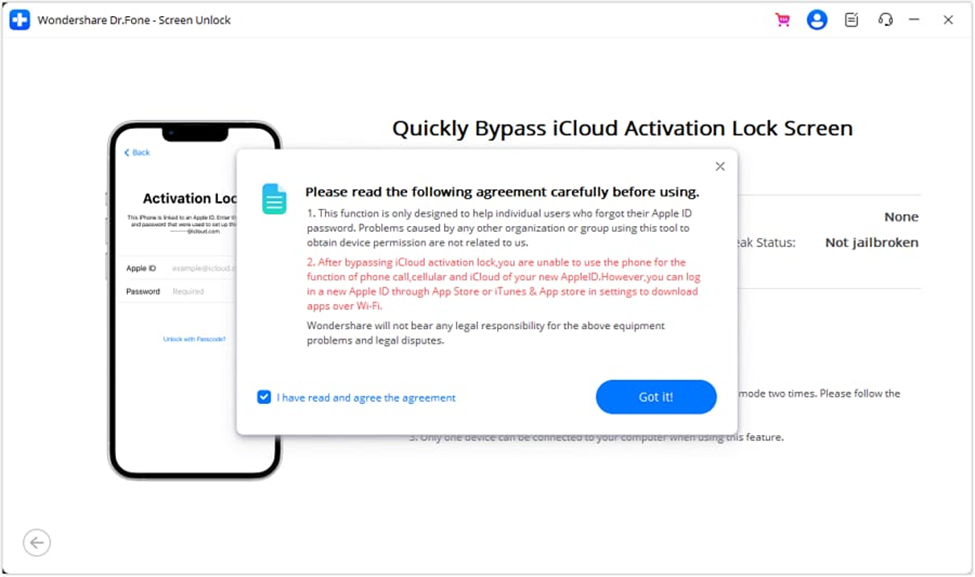Minimize the Dr.Fone window

[x=914, y=20]
